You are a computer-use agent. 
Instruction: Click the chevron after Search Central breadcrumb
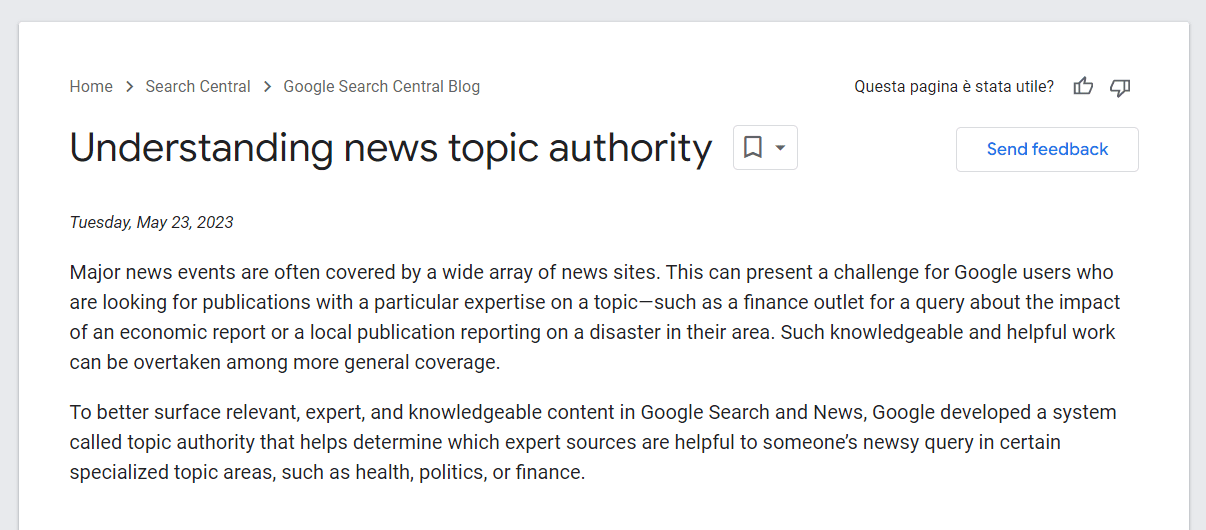click(267, 87)
